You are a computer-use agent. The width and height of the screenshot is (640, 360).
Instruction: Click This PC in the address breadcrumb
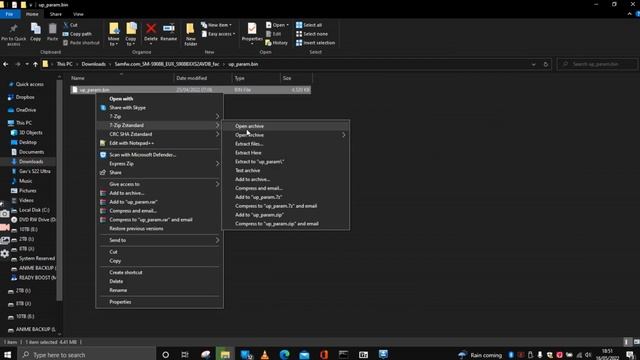coord(64,64)
